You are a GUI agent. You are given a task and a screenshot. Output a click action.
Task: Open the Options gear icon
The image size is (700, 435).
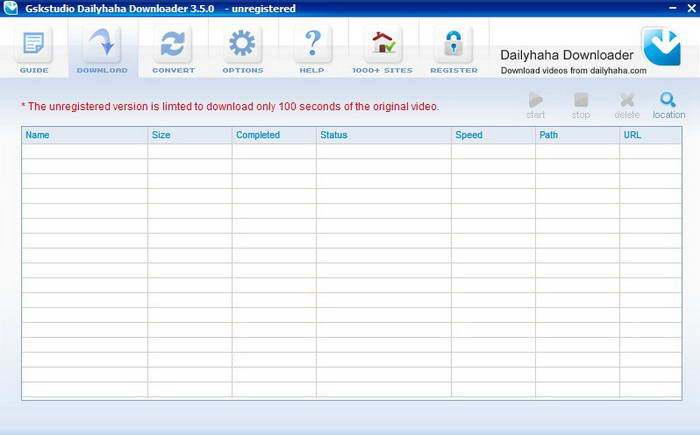click(242, 44)
